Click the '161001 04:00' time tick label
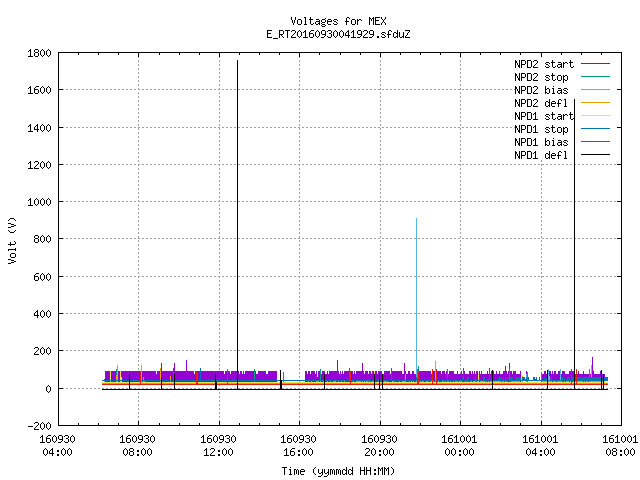 tap(540, 445)
